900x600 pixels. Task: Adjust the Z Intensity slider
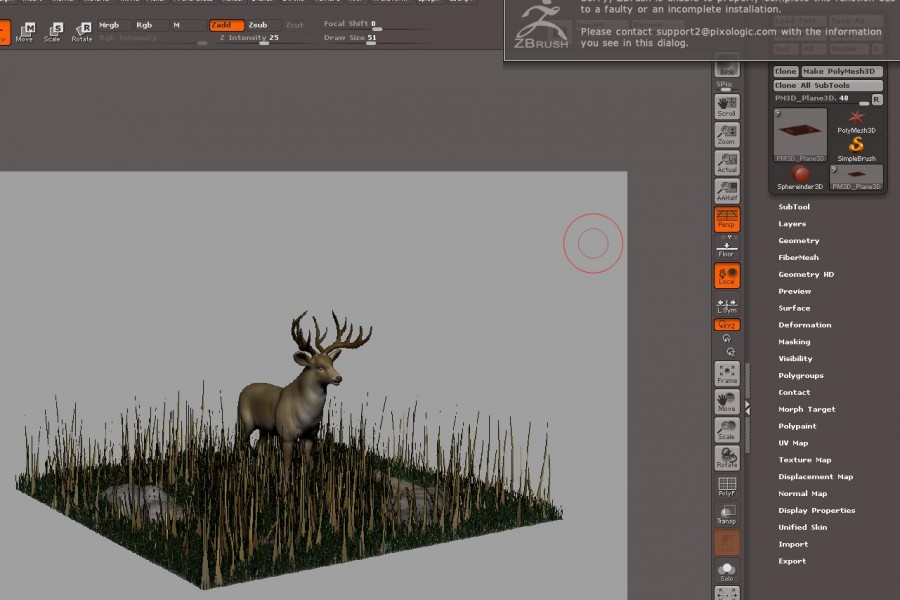(264, 43)
